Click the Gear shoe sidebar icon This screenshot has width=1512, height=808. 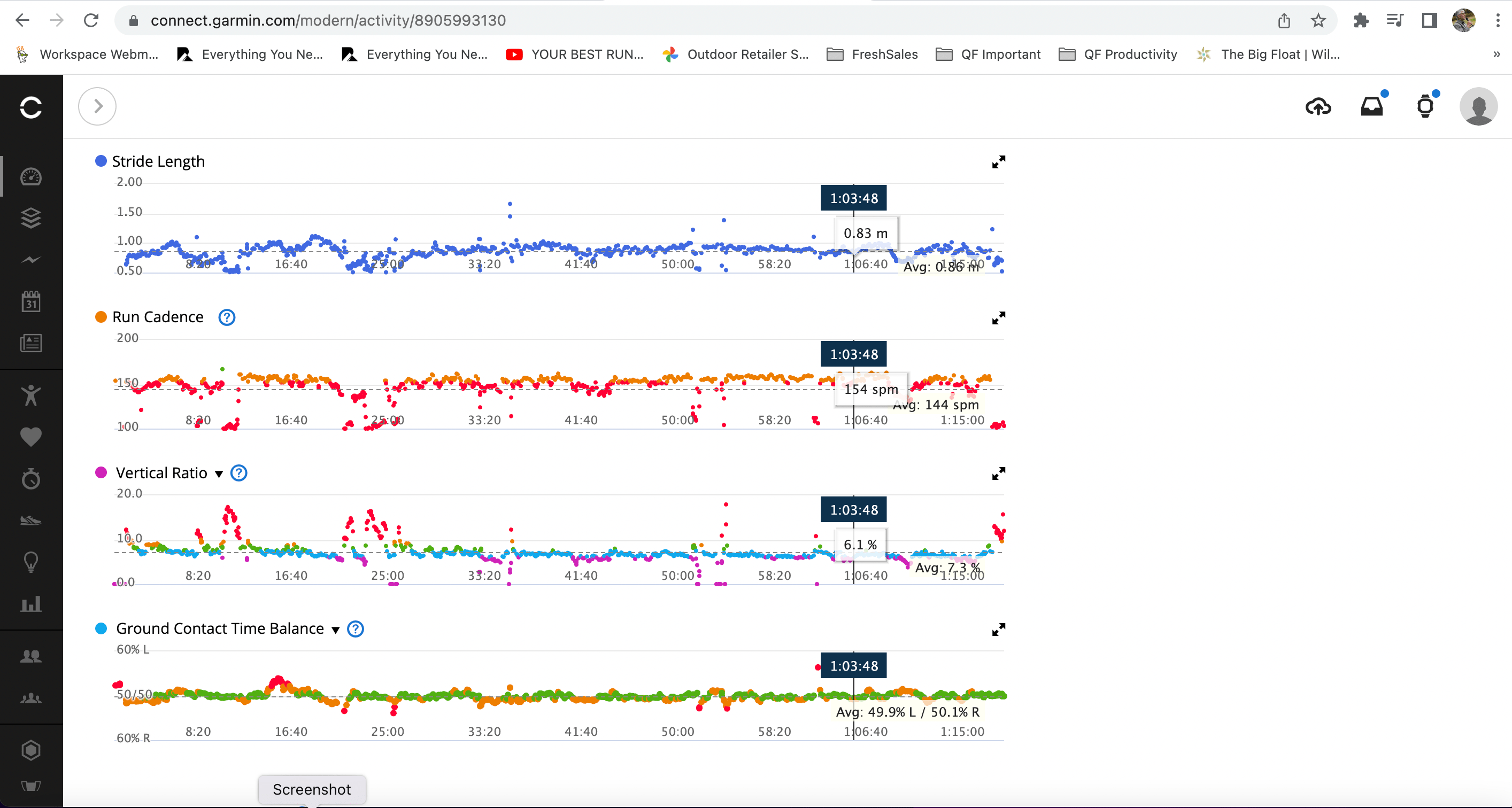30,520
